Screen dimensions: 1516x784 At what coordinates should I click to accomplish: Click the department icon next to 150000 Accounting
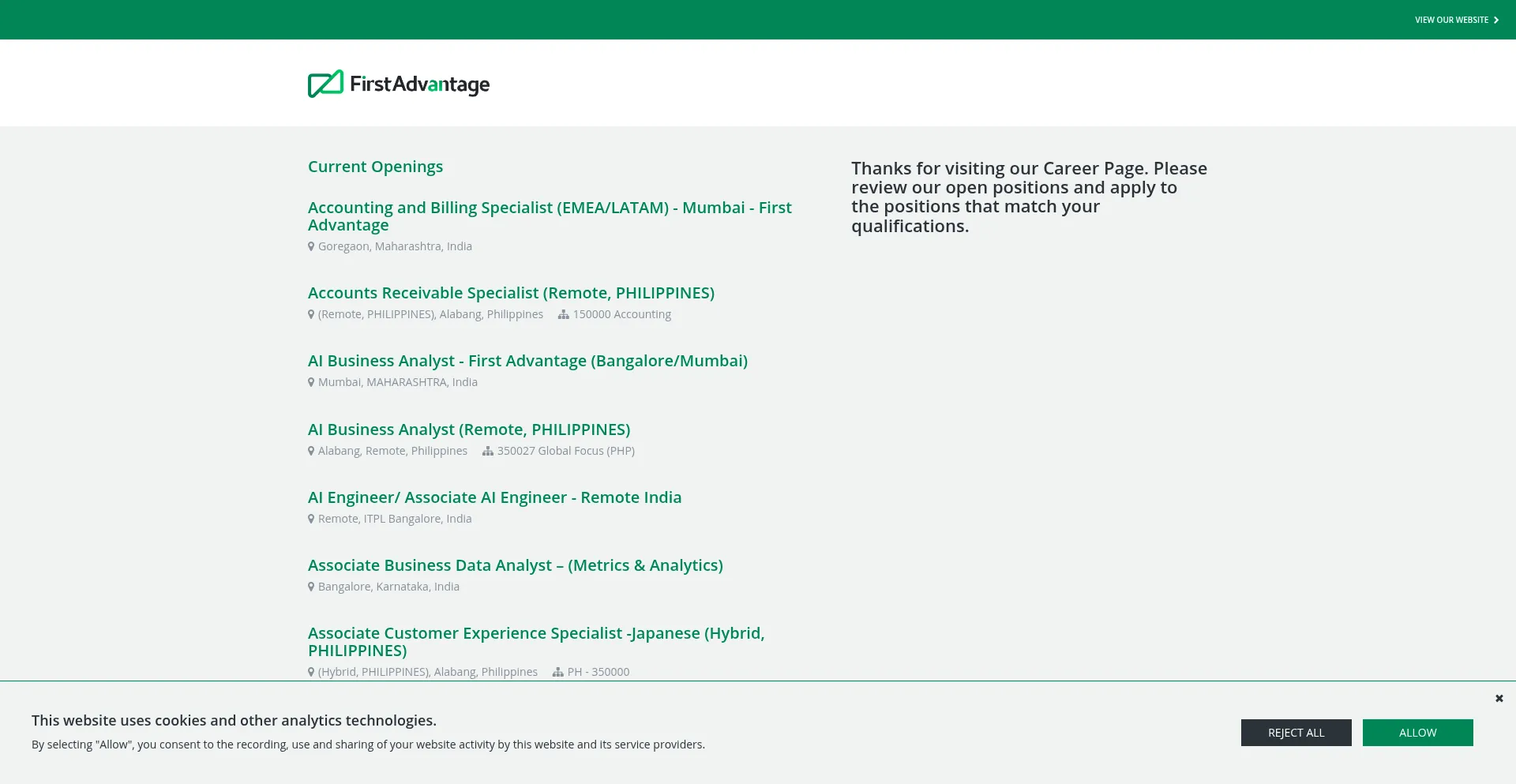[x=562, y=314]
